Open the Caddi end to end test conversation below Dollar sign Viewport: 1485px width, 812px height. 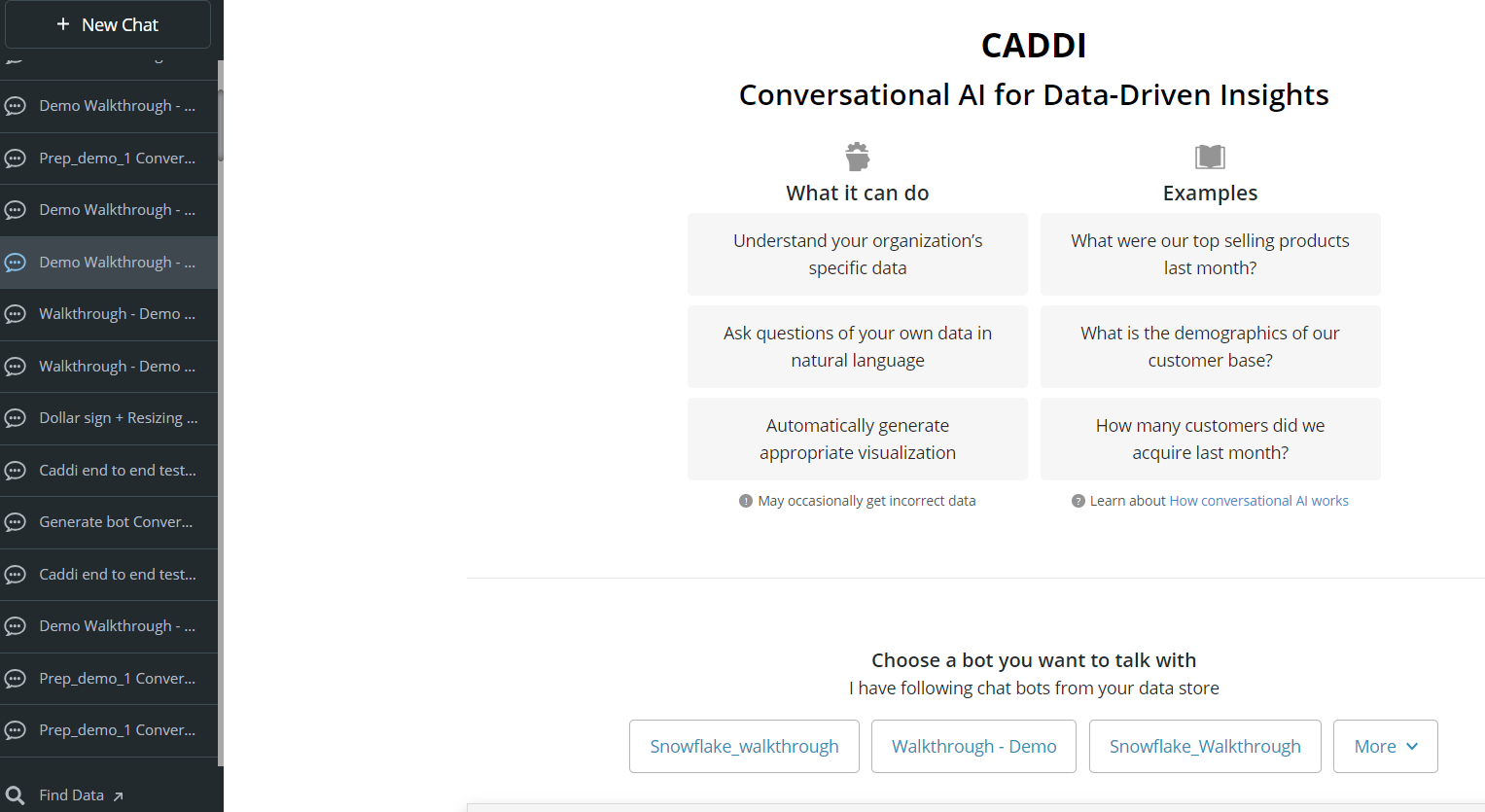click(109, 471)
